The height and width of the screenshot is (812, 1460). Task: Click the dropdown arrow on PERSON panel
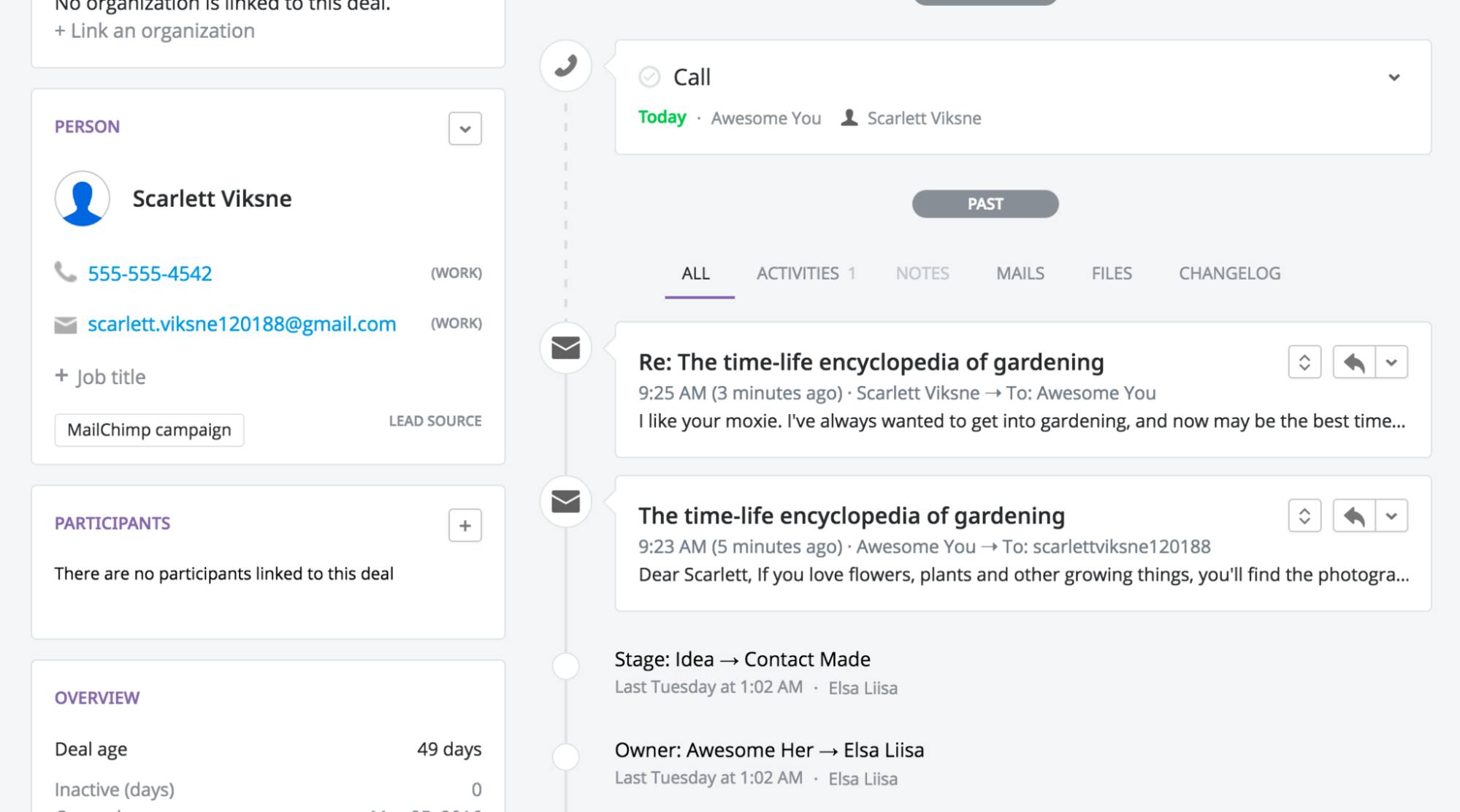click(465, 128)
